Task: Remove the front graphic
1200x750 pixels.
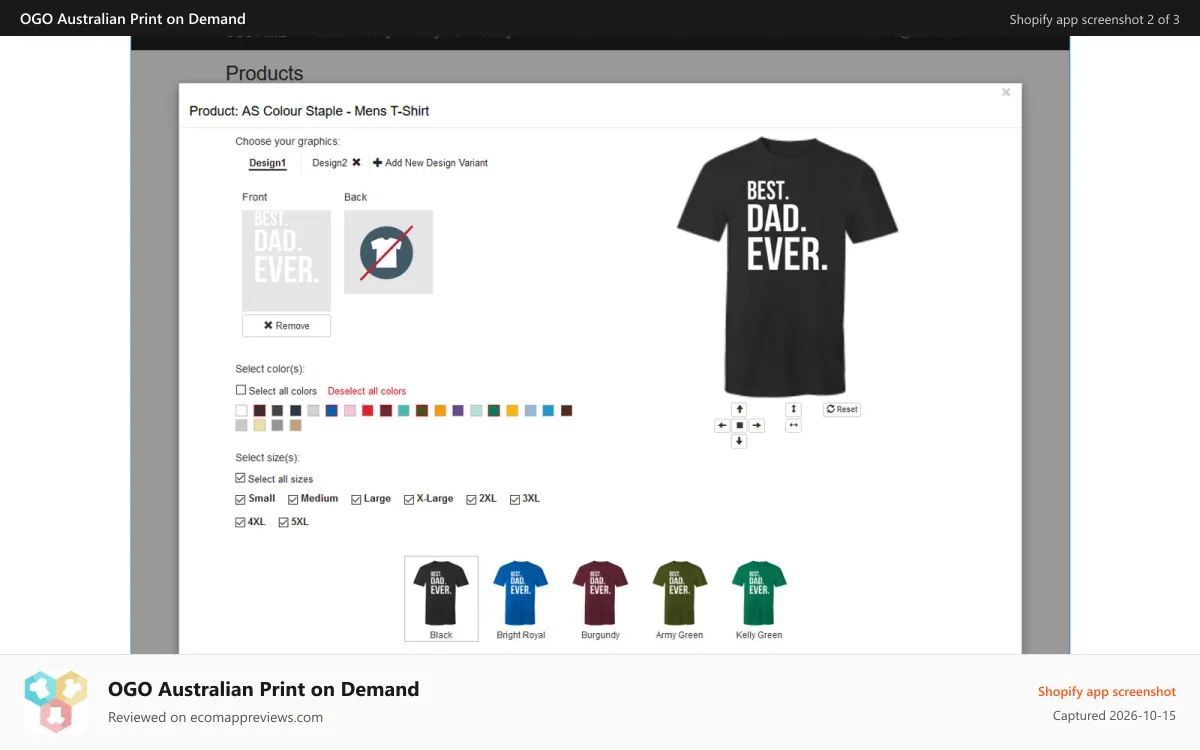Action: 286,325
